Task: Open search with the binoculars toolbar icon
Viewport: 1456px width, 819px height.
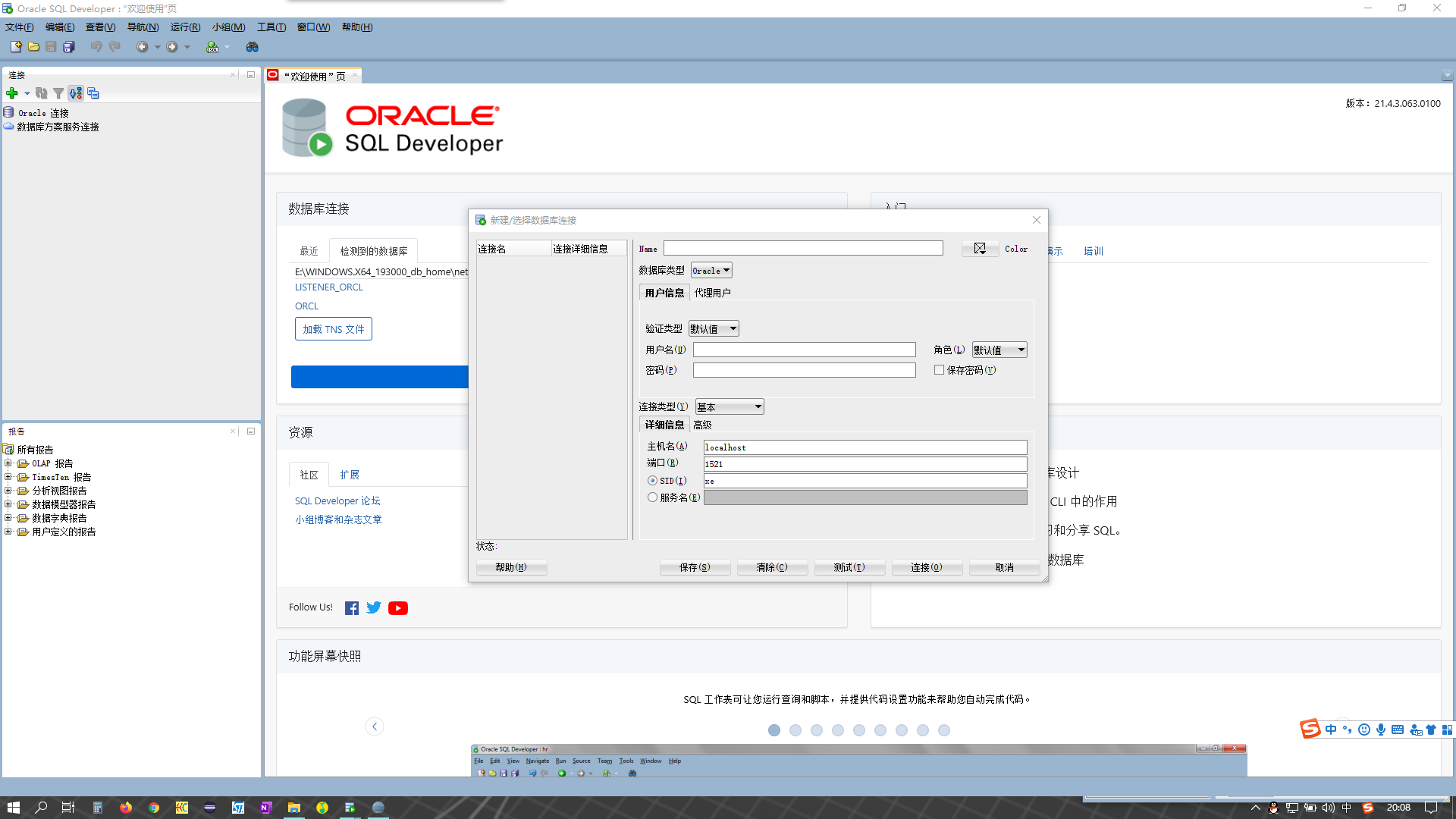Action: click(252, 46)
